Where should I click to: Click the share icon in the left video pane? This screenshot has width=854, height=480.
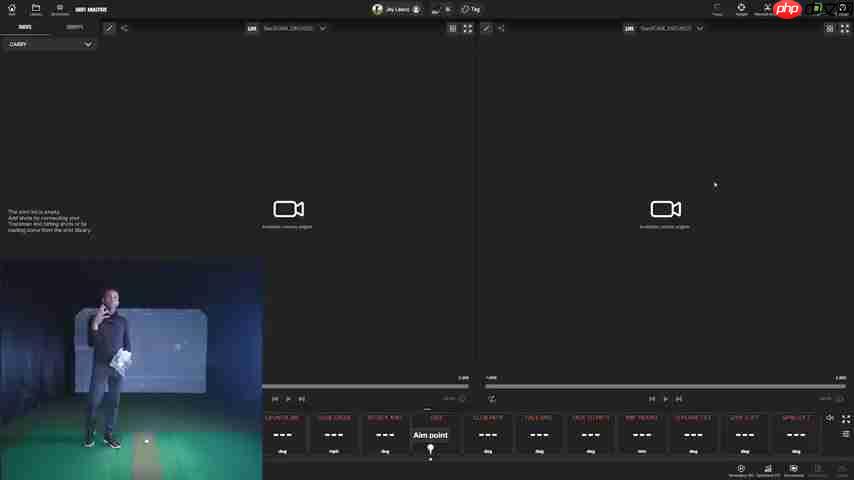click(124, 28)
